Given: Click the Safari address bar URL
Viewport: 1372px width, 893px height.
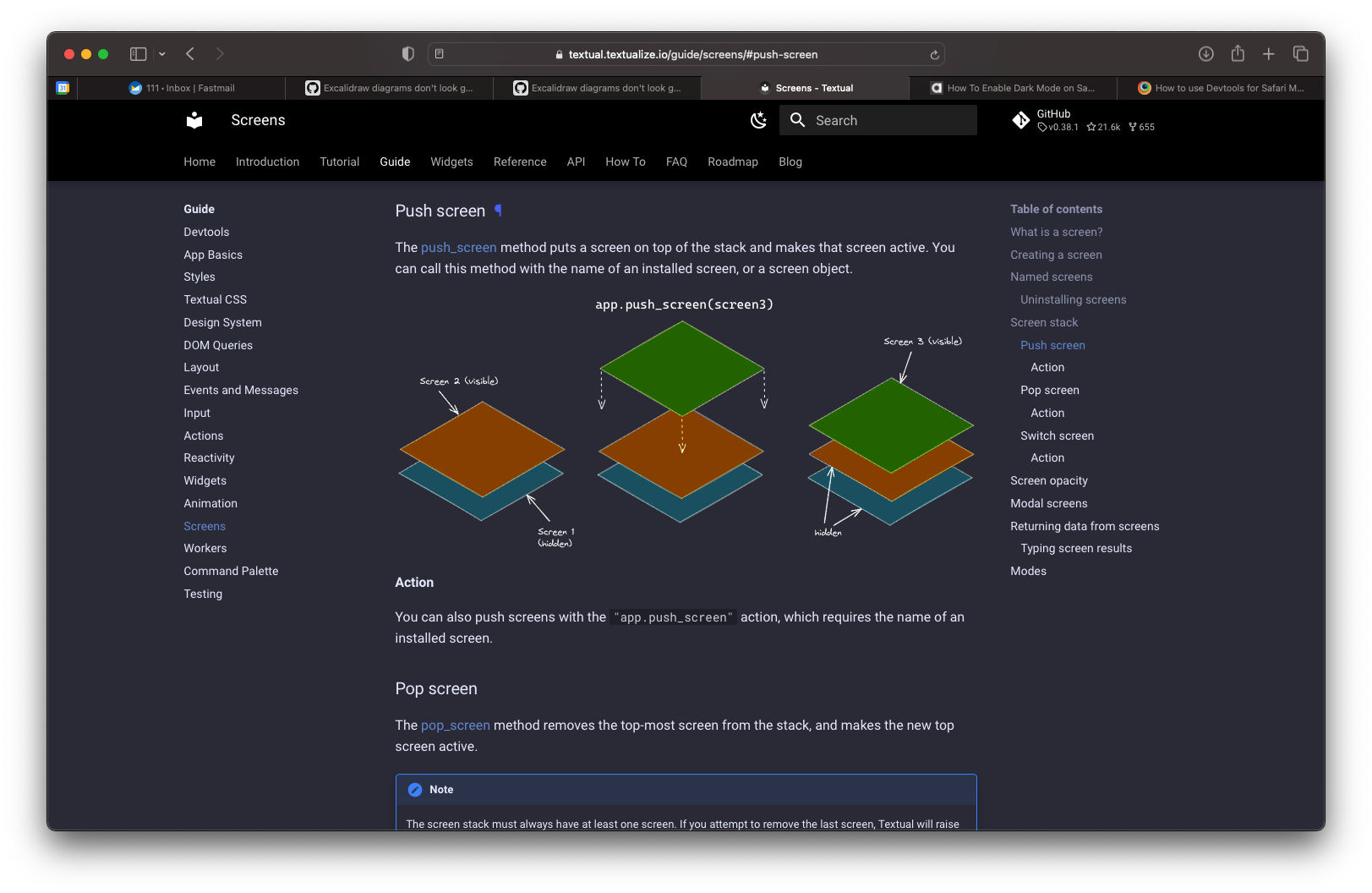Looking at the screenshot, I should tap(692, 54).
